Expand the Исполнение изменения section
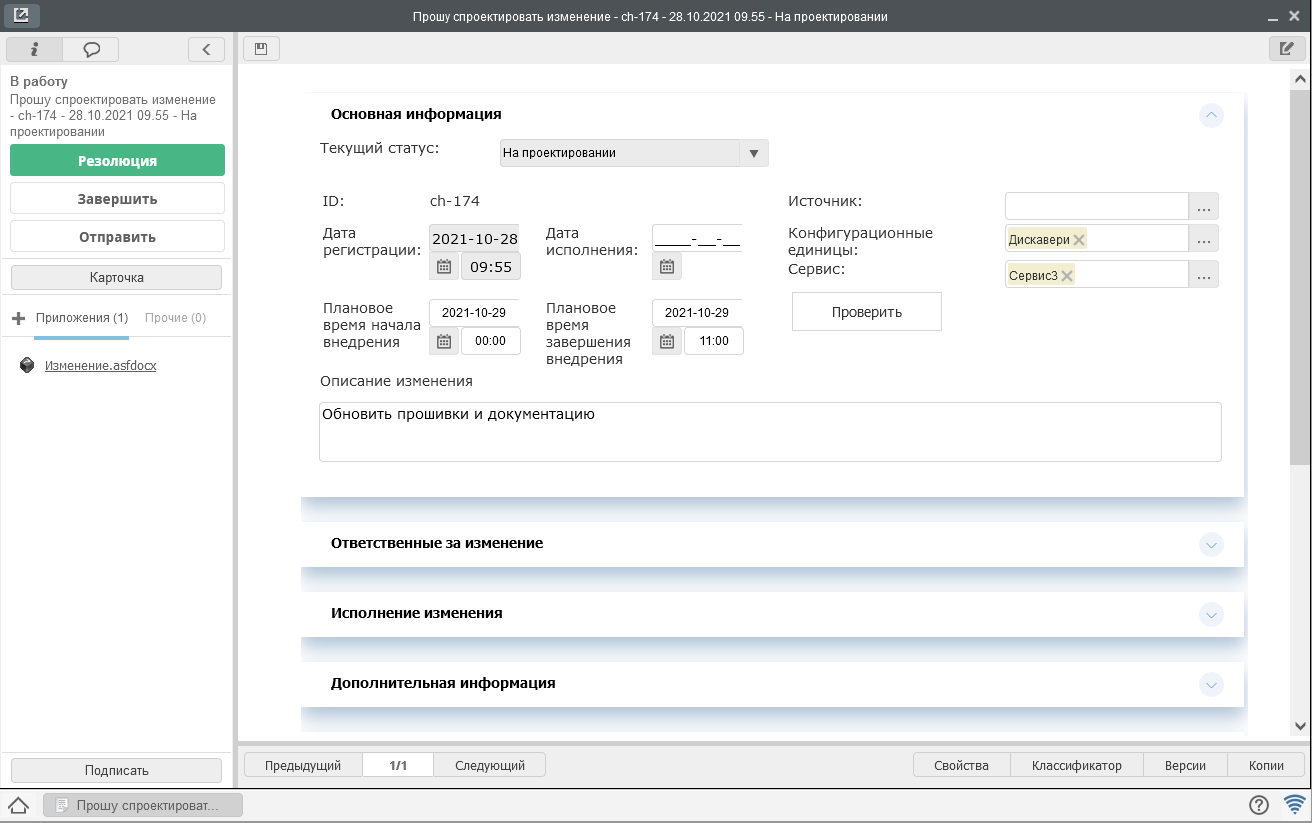This screenshot has height=823, width=1312. pyautogui.click(x=1211, y=615)
